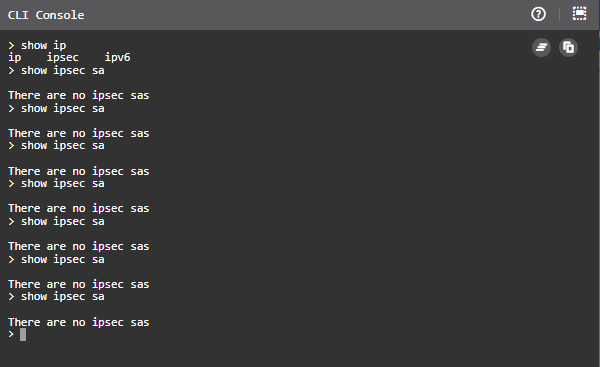Clear the CLI console output
The height and width of the screenshot is (367, 600).
pyautogui.click(x=541, y=47)
